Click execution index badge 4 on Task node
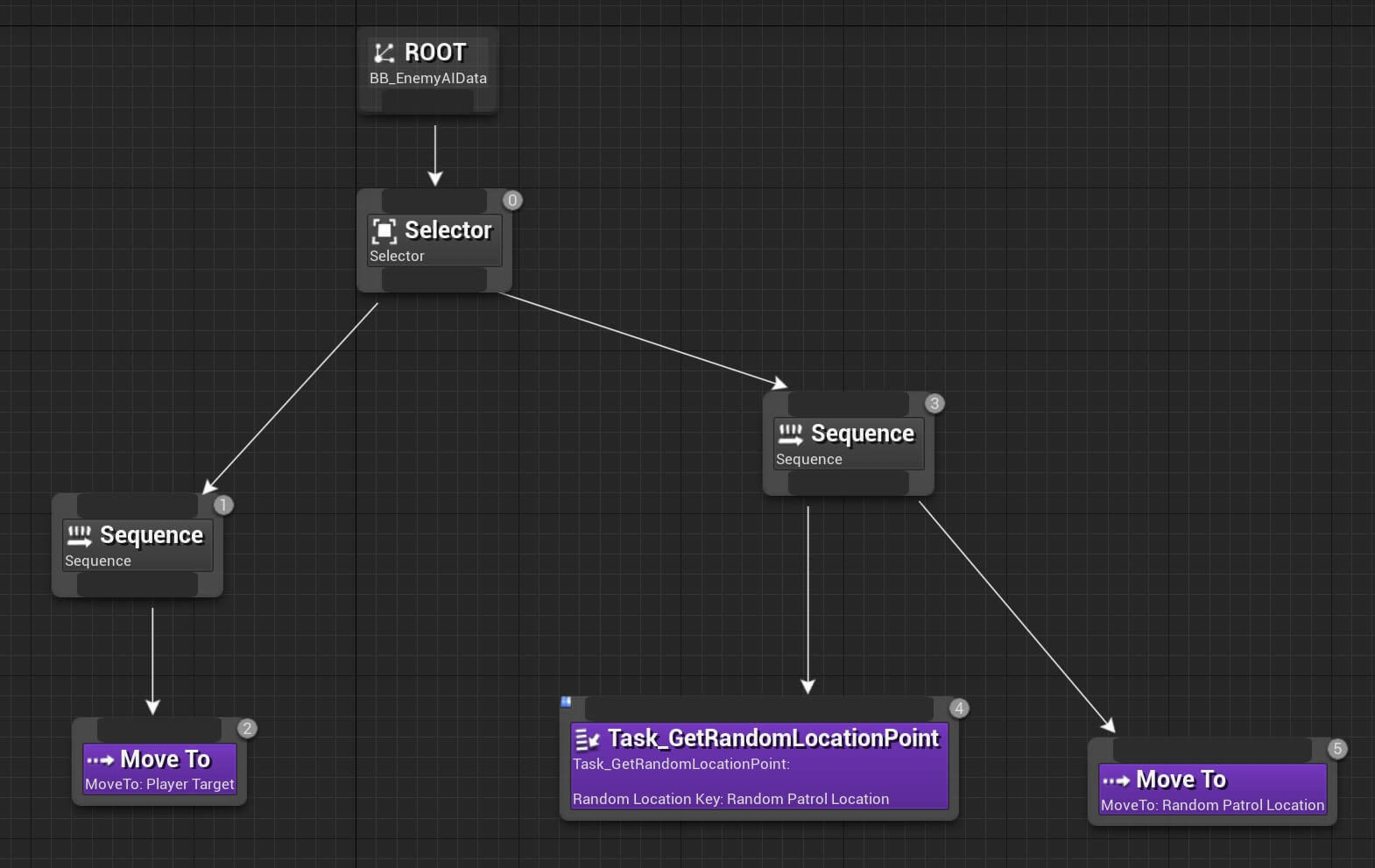1375x868 pixels. pyautogui.click(x=959, y=708)
